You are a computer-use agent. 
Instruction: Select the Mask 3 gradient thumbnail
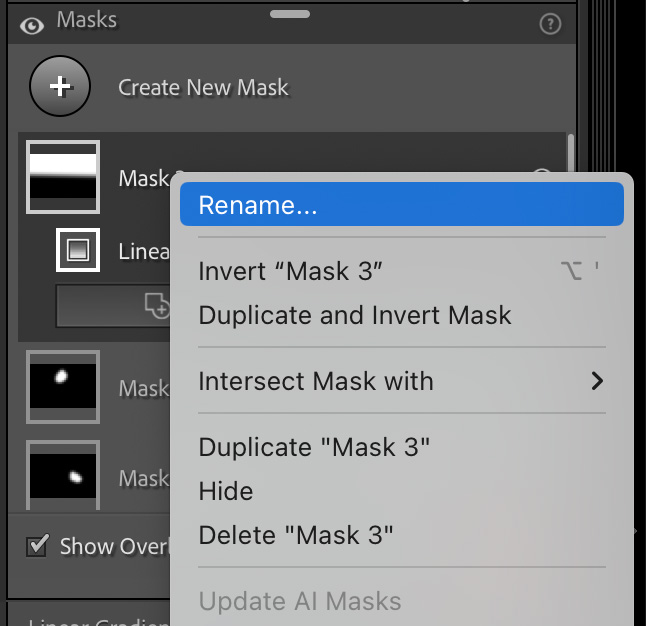click(x=62, y=177)
